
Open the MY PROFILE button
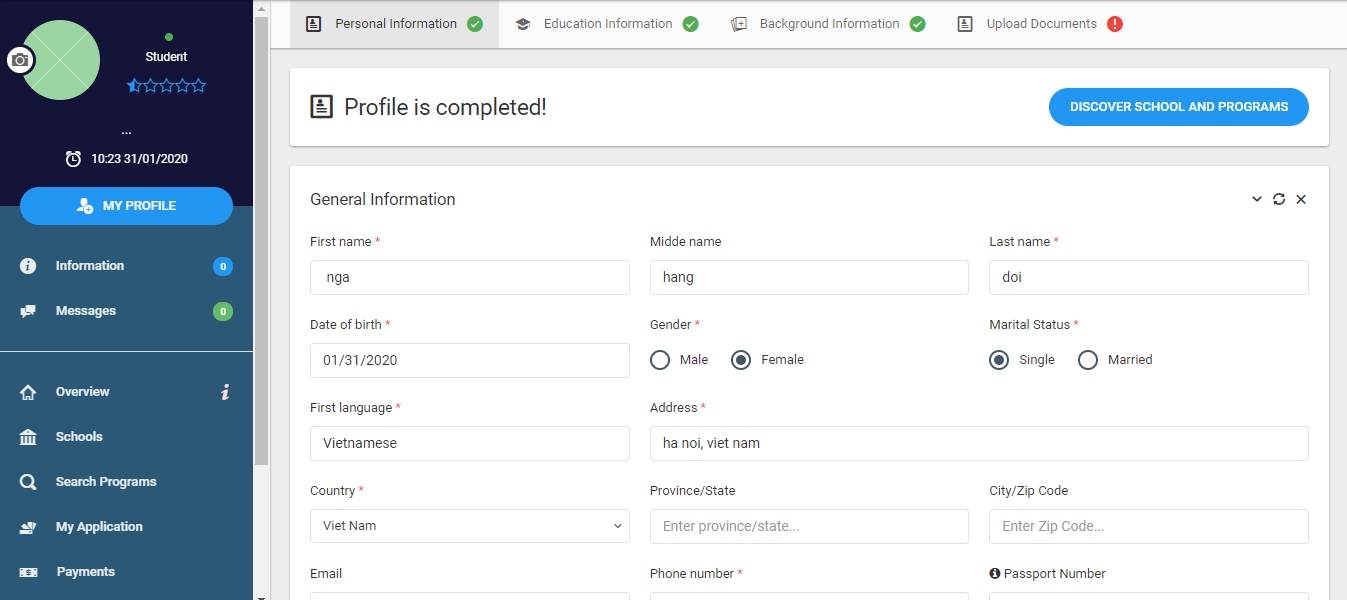pyautogui.click(x=126, y=206)
